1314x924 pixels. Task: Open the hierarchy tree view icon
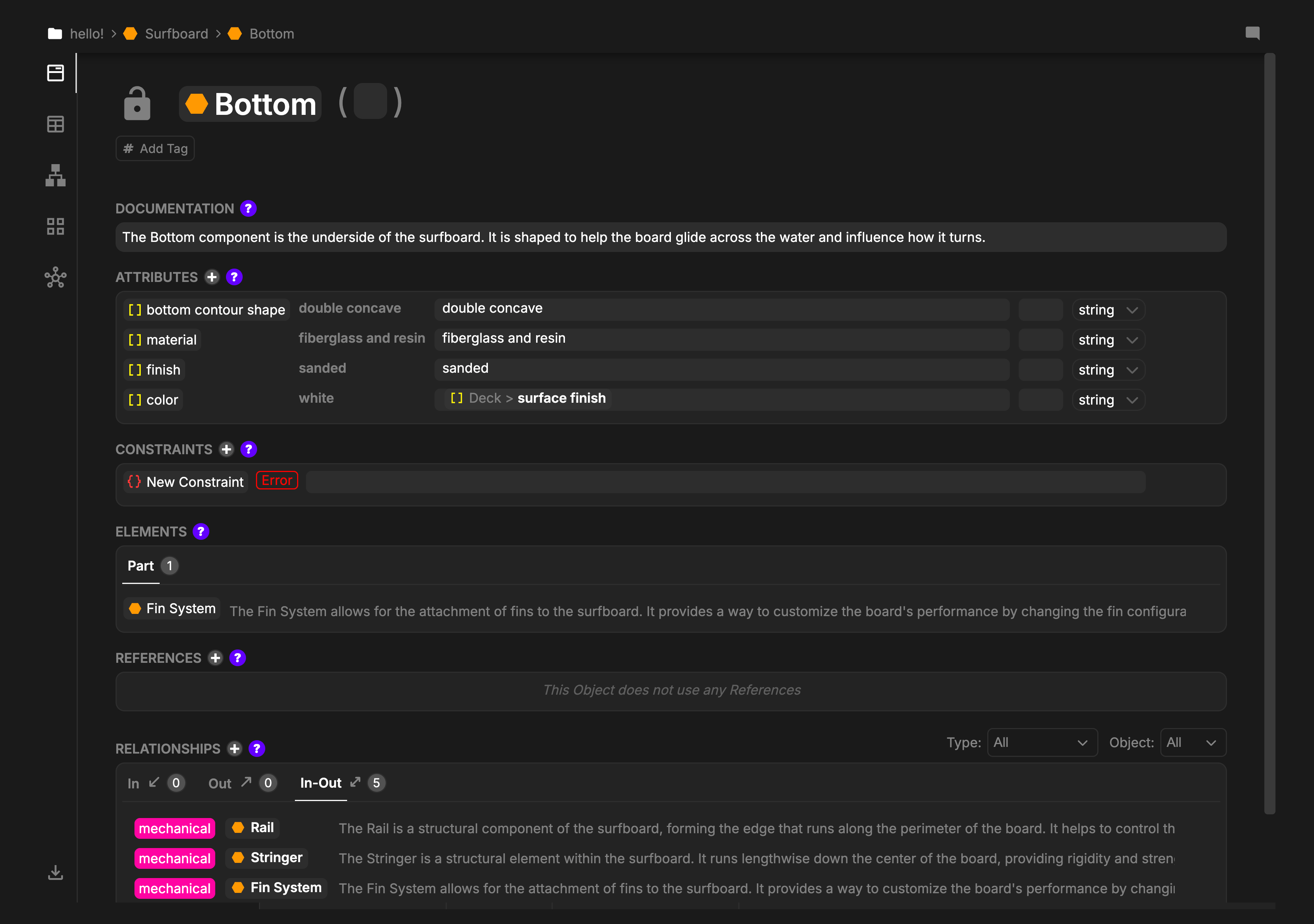(56, 175)
